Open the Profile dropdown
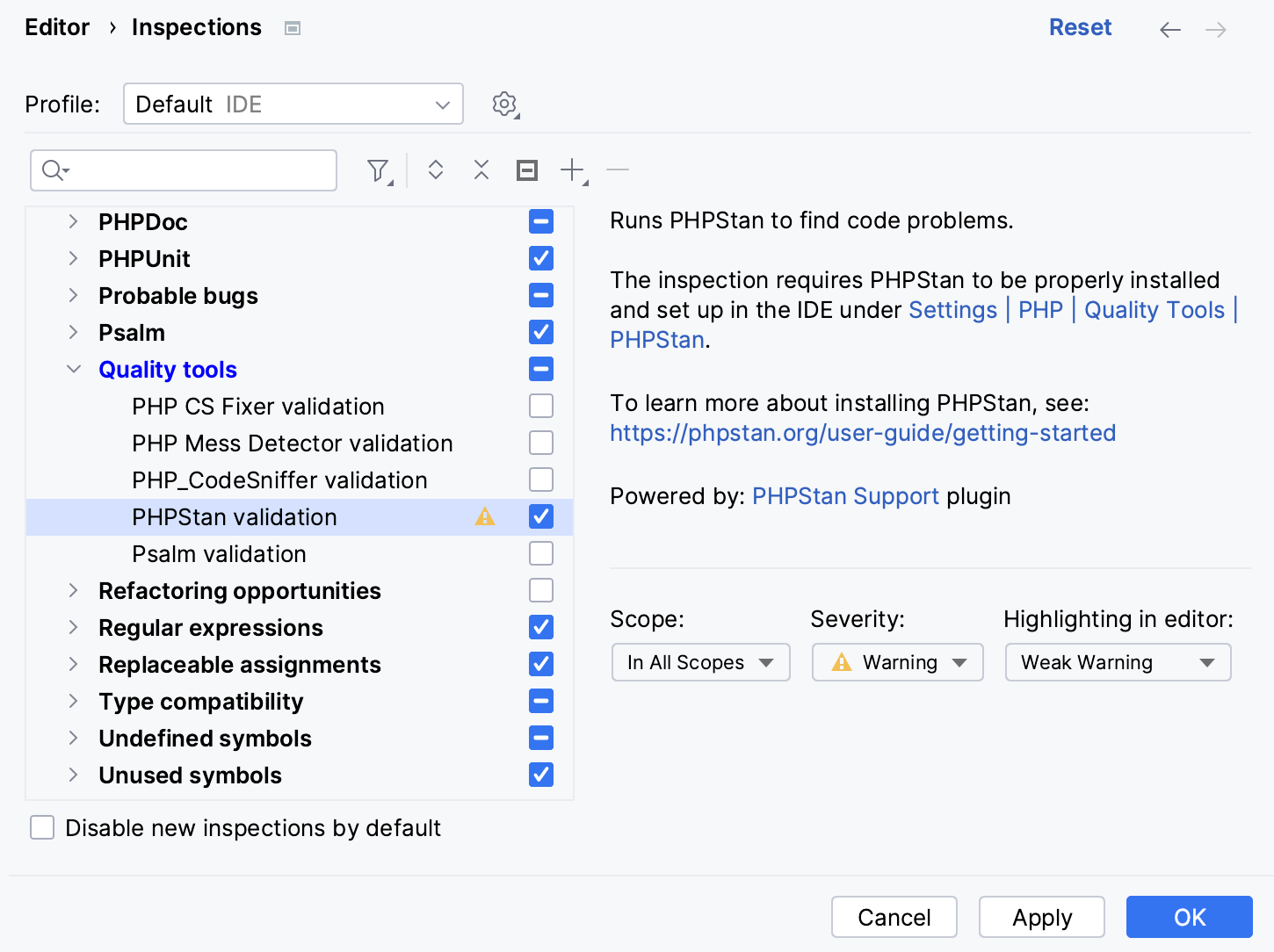This screenshot has height=952, width=1274. (x=293, y=104)
